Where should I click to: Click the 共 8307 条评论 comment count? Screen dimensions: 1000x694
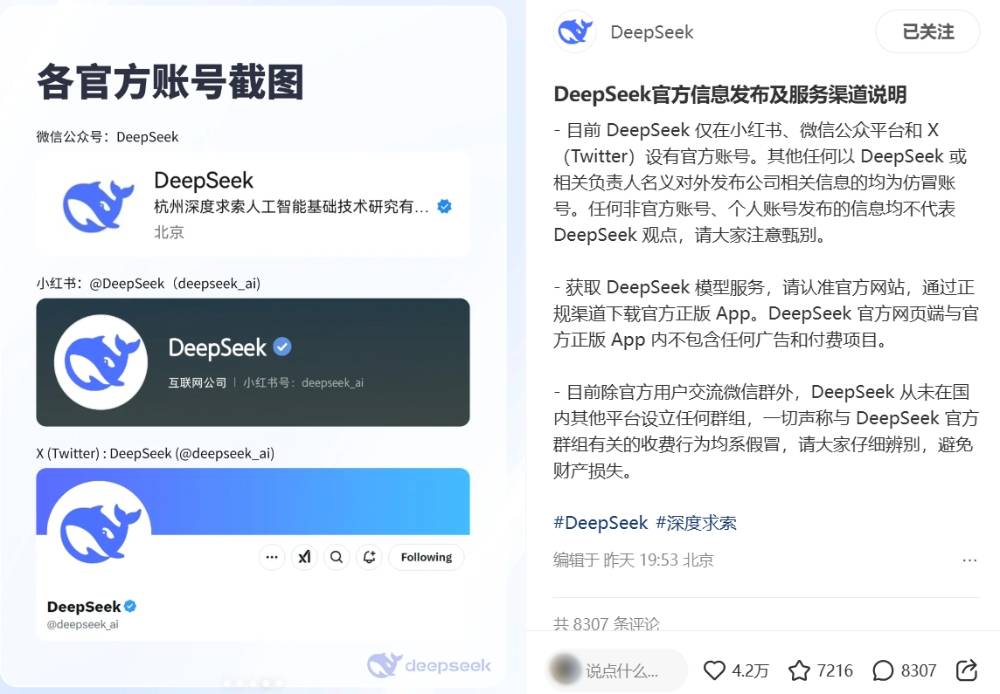[606, 623]
